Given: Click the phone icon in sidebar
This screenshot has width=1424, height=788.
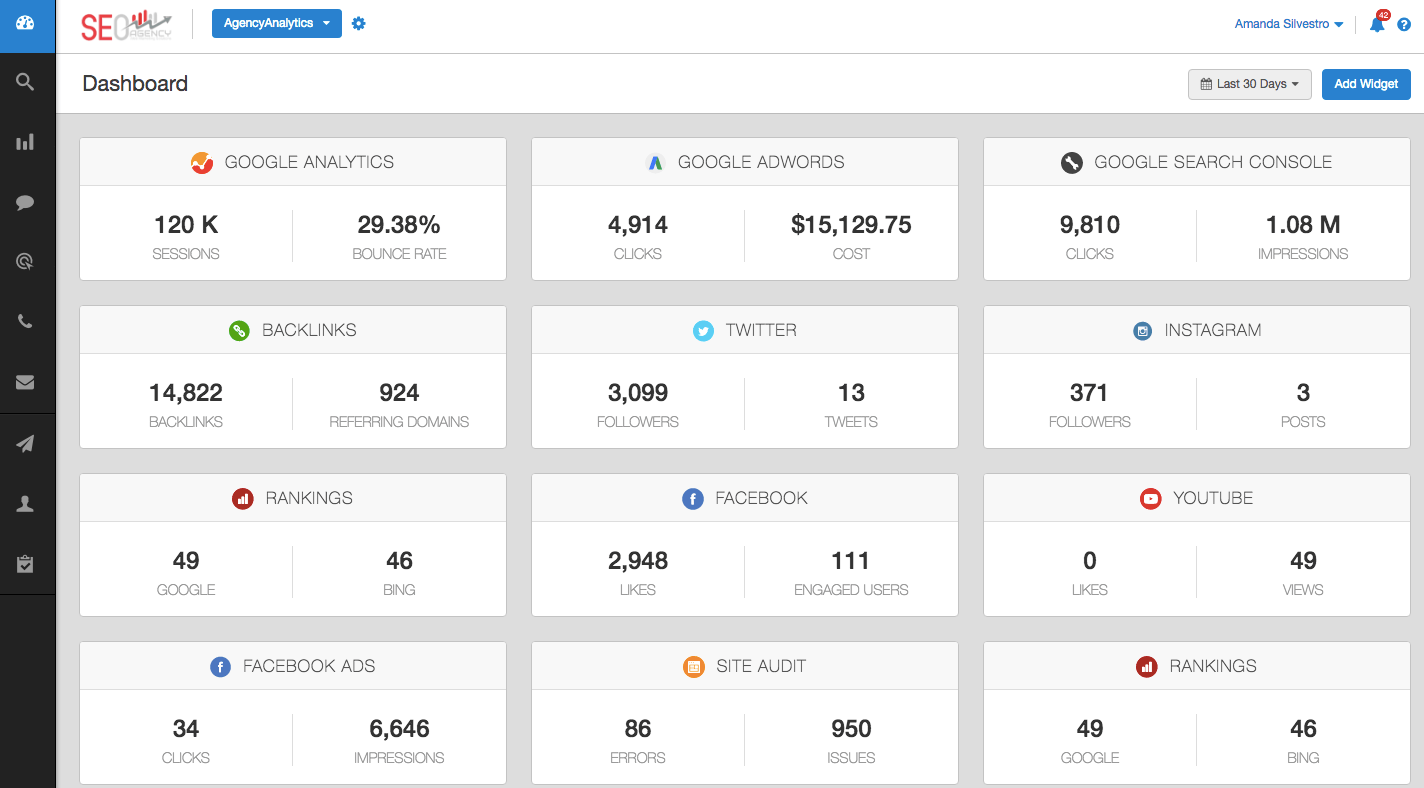Looking at the screenshot, I should pos(26,321).
